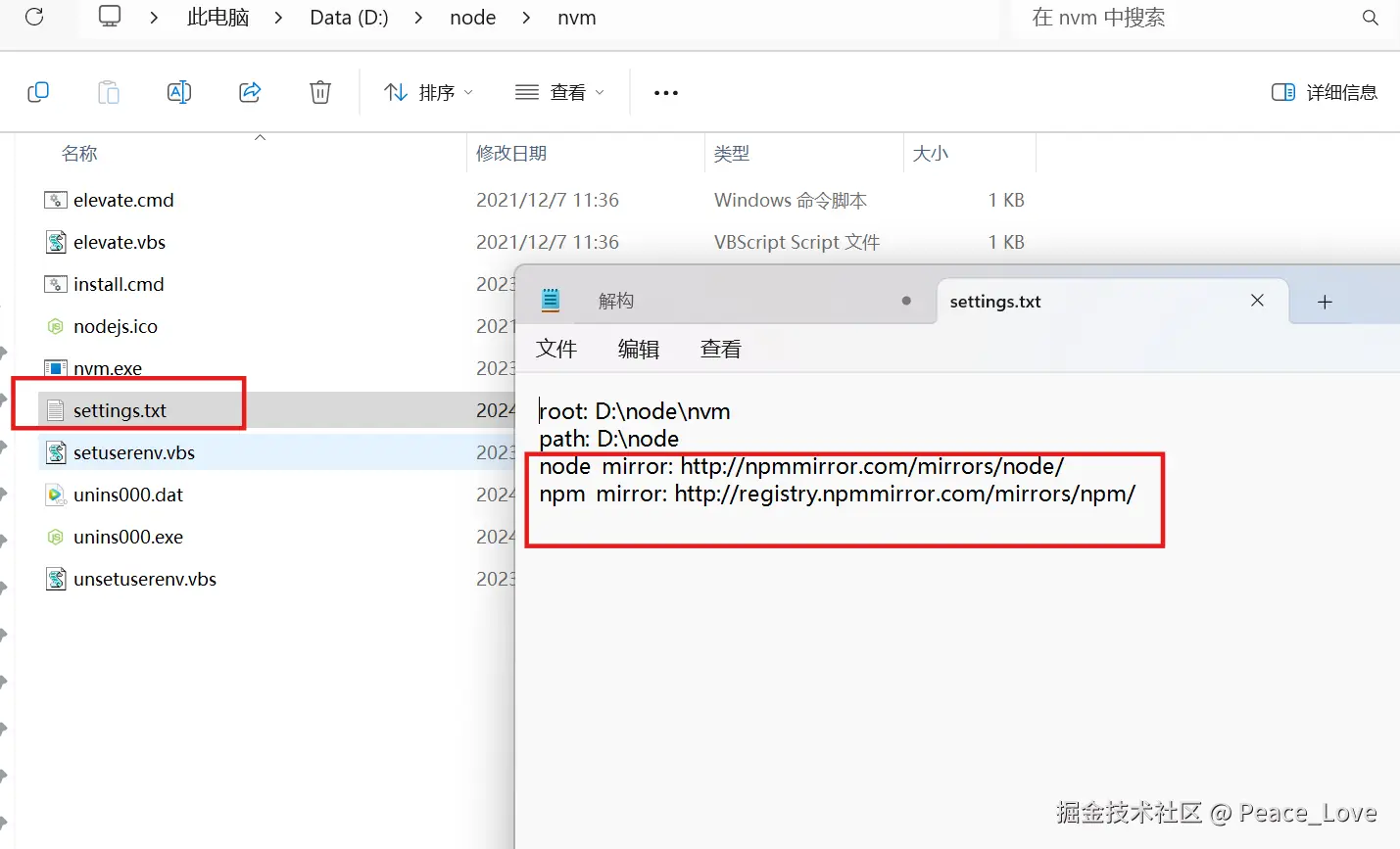Open the 排序 sort dropdown
Screen dimensions: 1400x849
(x=428, y=92)
